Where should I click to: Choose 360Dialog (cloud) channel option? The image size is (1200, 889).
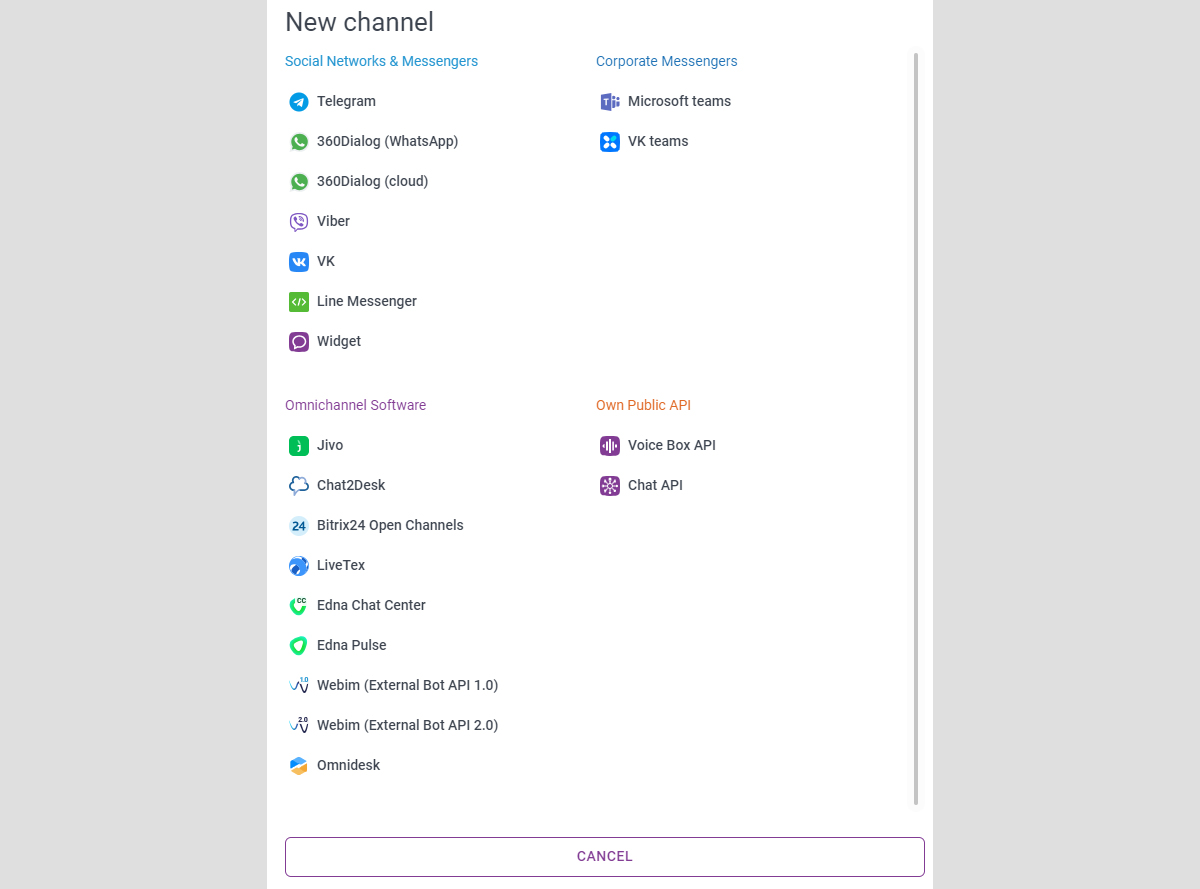[372, 182]
